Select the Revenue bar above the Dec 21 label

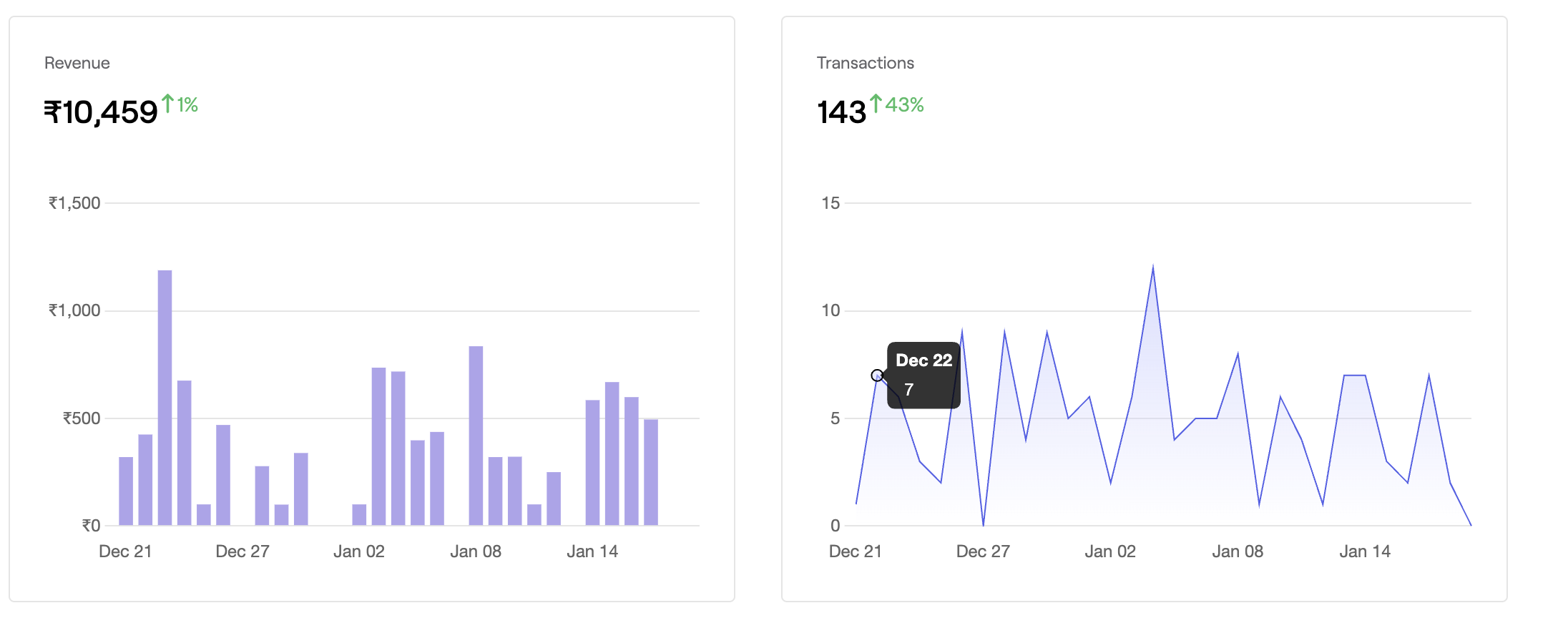pos(126,491)
